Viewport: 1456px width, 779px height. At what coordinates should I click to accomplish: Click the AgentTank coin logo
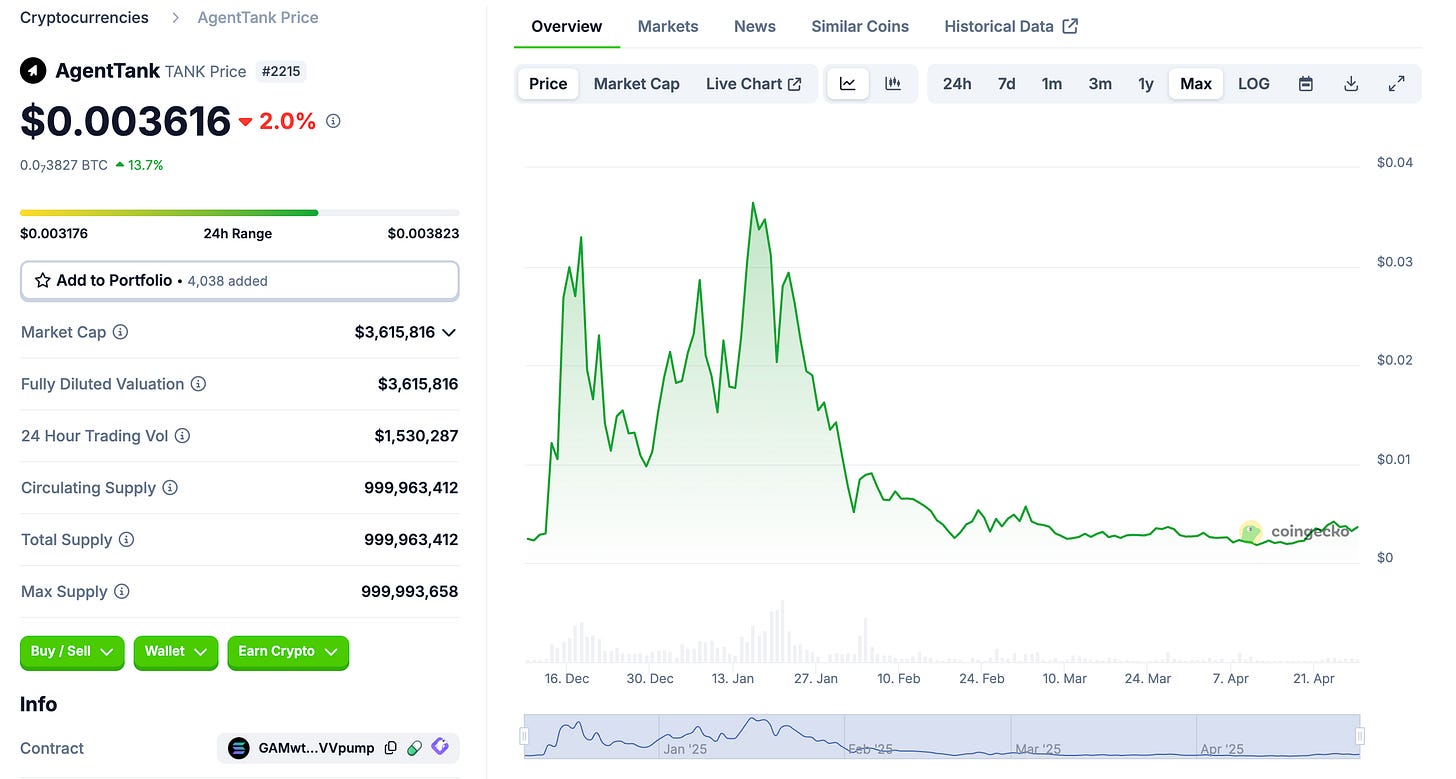tap(33, 71)
